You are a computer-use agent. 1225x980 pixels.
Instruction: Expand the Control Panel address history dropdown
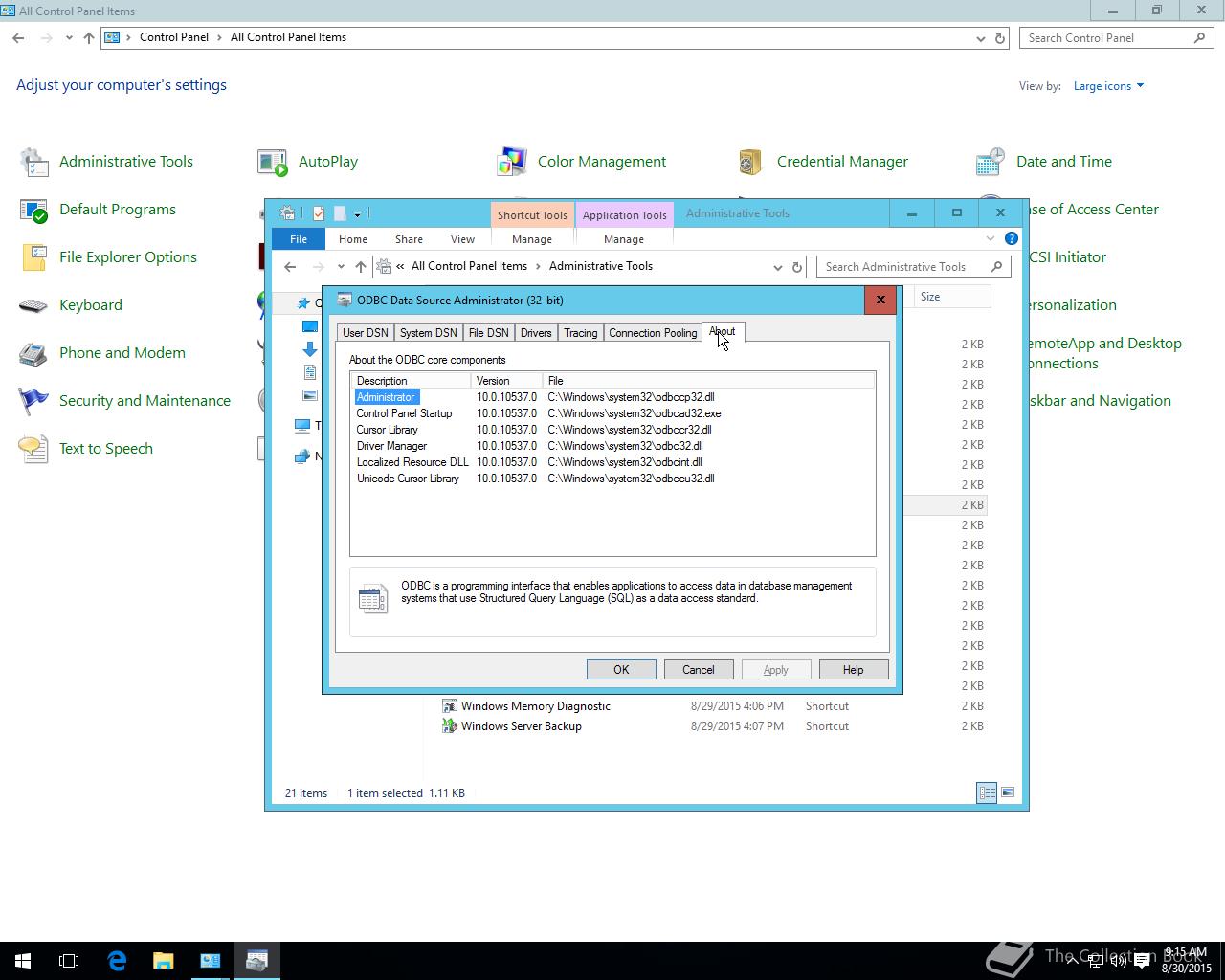981,38
